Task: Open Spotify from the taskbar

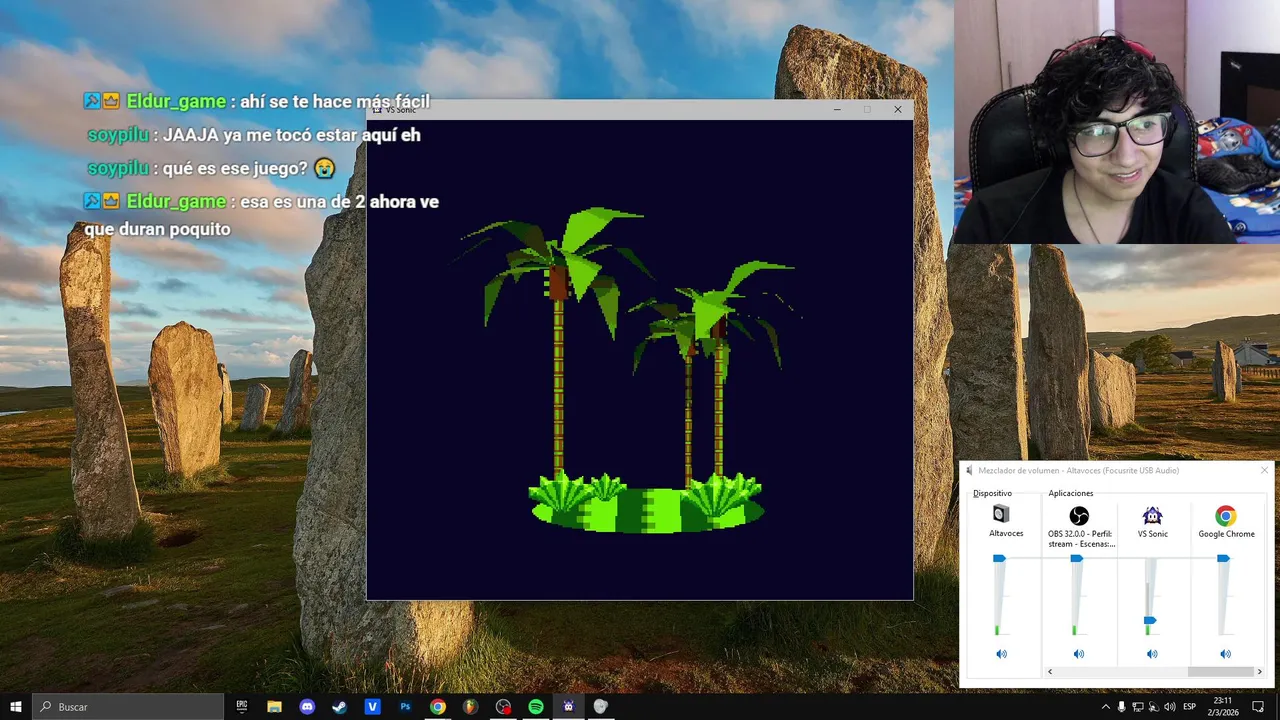Action: click(536, 706)
